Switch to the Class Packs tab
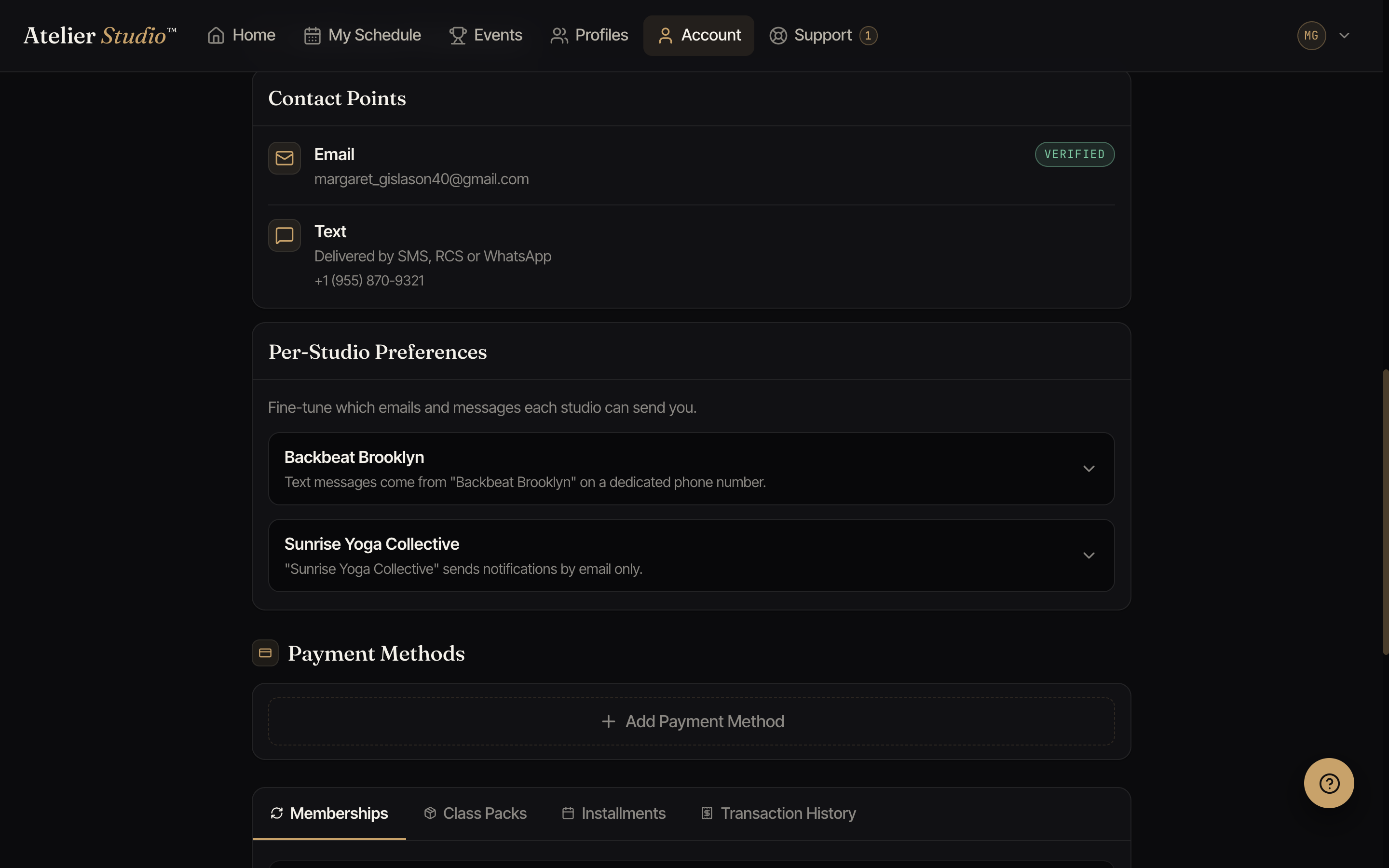This screenshot has width=1389, height=868. pyautogui.click(x=475, y=814)
